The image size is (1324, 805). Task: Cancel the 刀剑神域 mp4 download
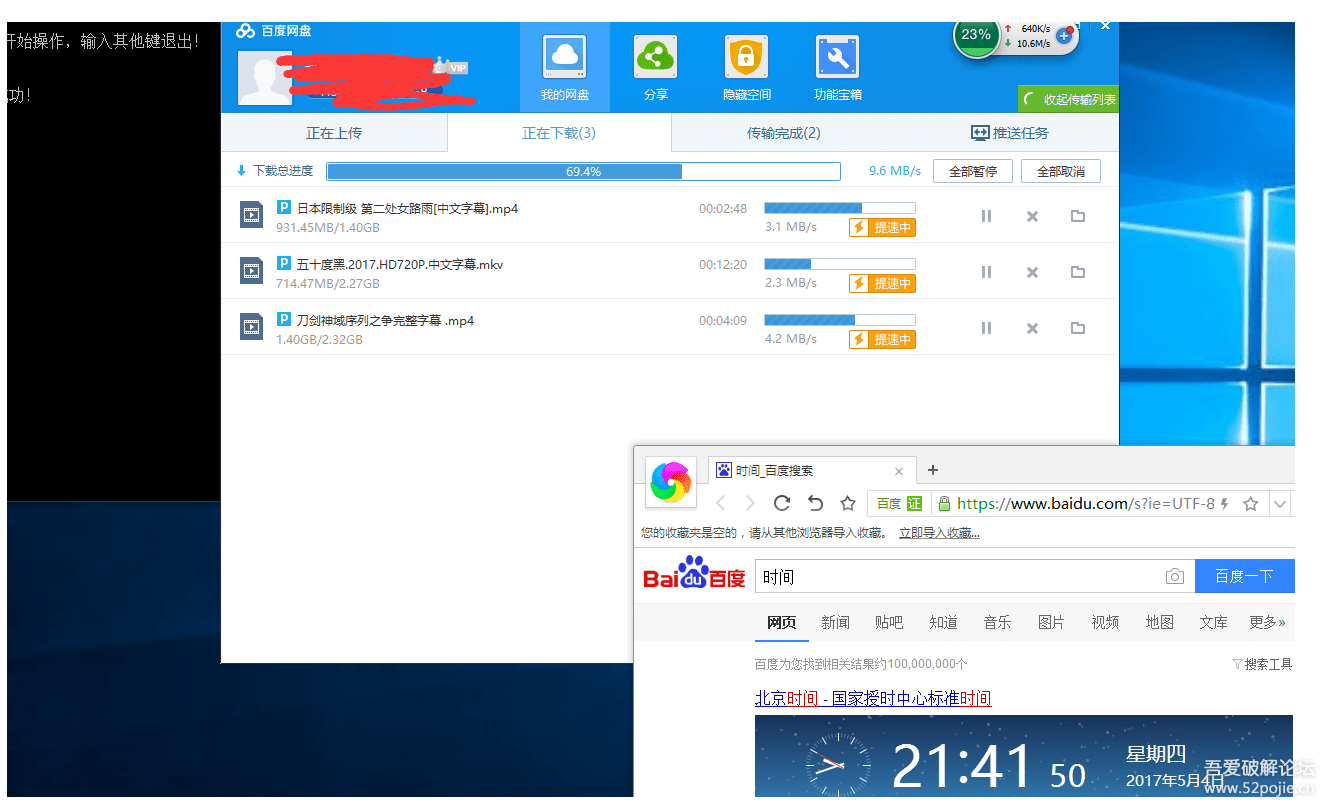1032,328
